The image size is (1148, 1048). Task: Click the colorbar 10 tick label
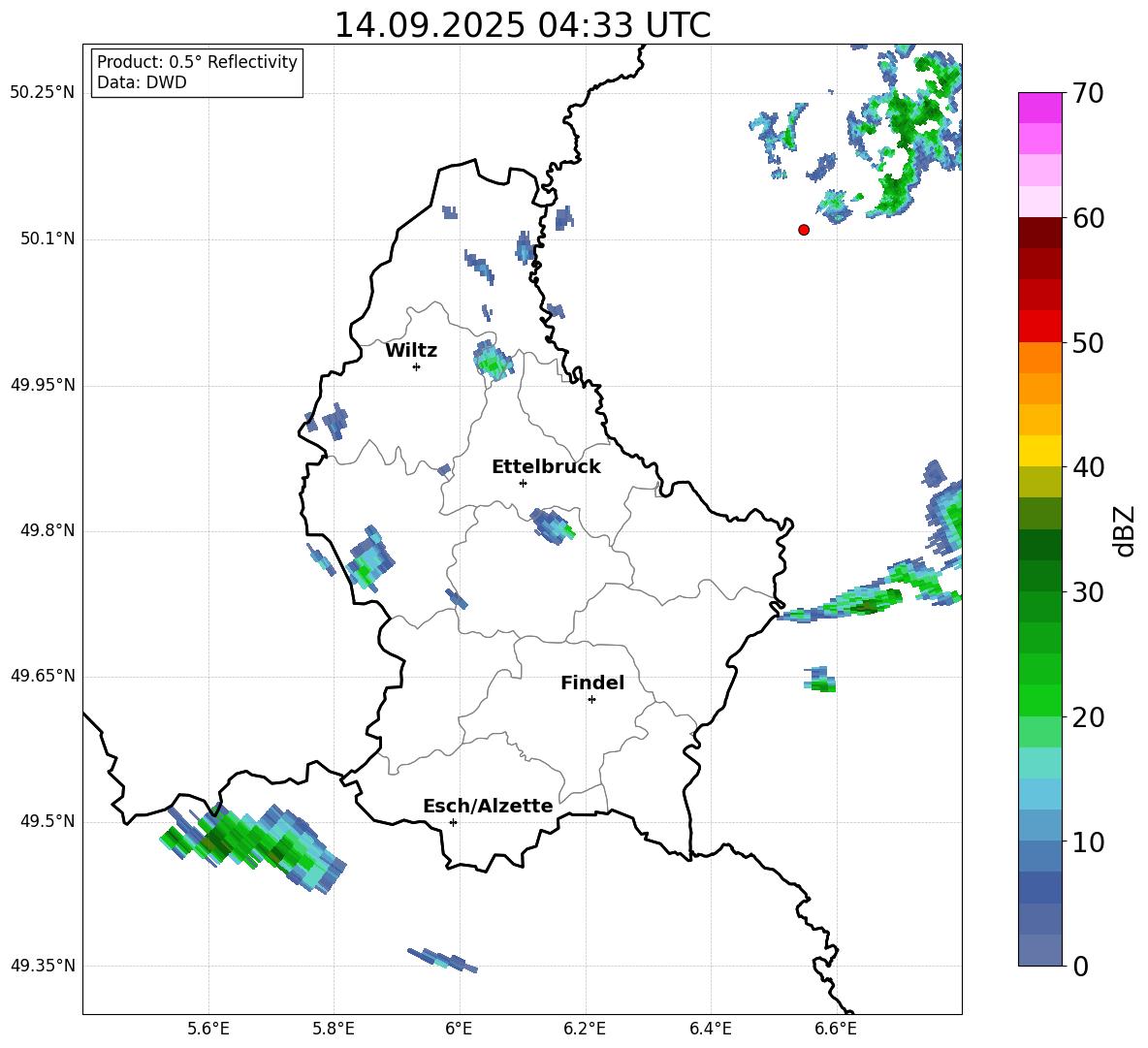tap(1088, 842)
